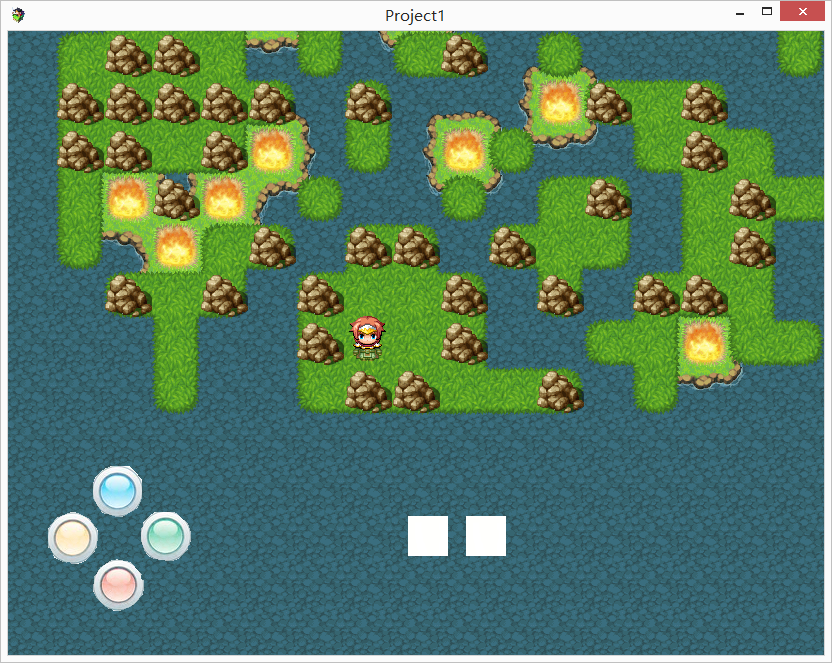The width and height of the screenshot is (832, 663).
Task: Click the left white square button
Action: pyautogui.click(x=428, y=536)
